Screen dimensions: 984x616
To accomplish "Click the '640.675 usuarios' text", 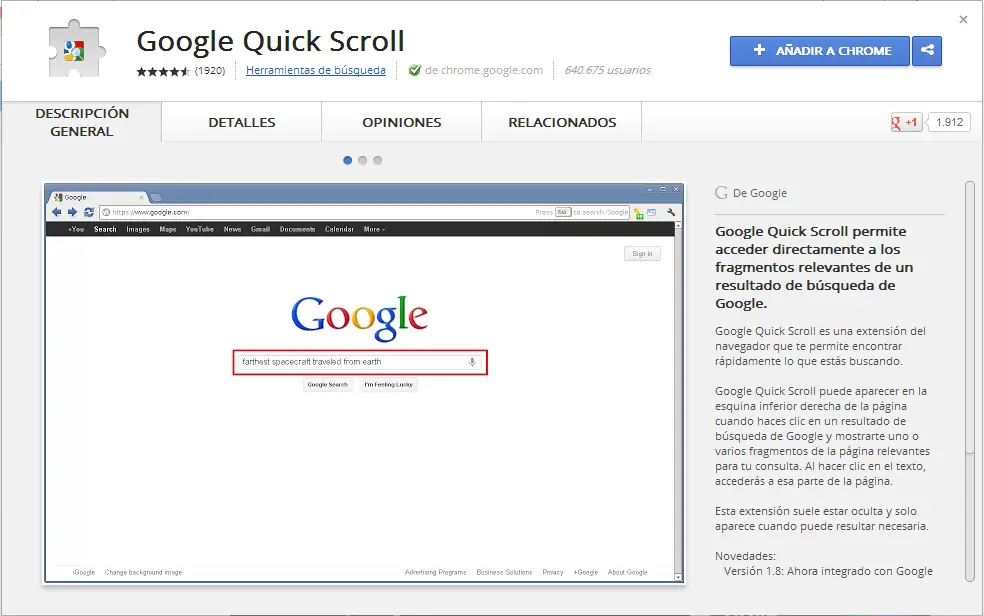I will [x=607, y=70].
